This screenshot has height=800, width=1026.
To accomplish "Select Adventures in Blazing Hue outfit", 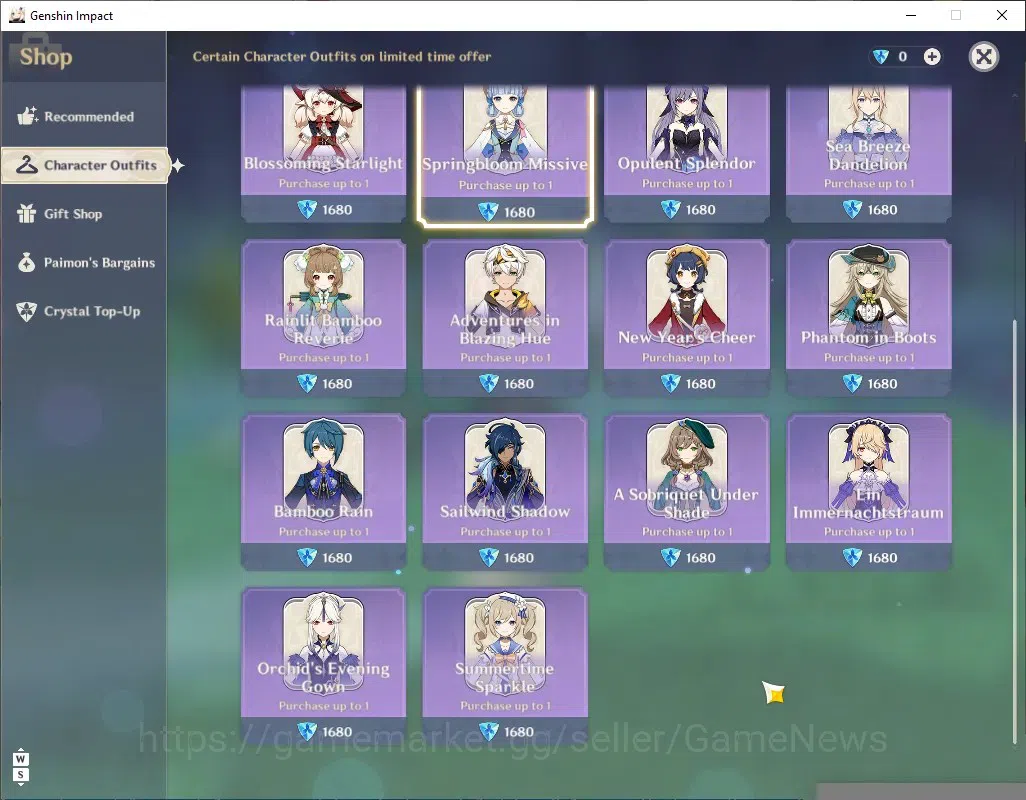I will click(505, 318).
